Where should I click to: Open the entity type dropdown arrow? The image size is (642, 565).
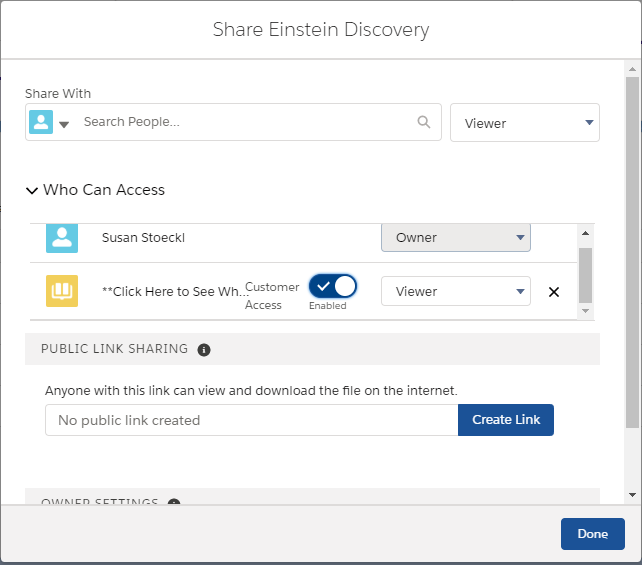64,124
